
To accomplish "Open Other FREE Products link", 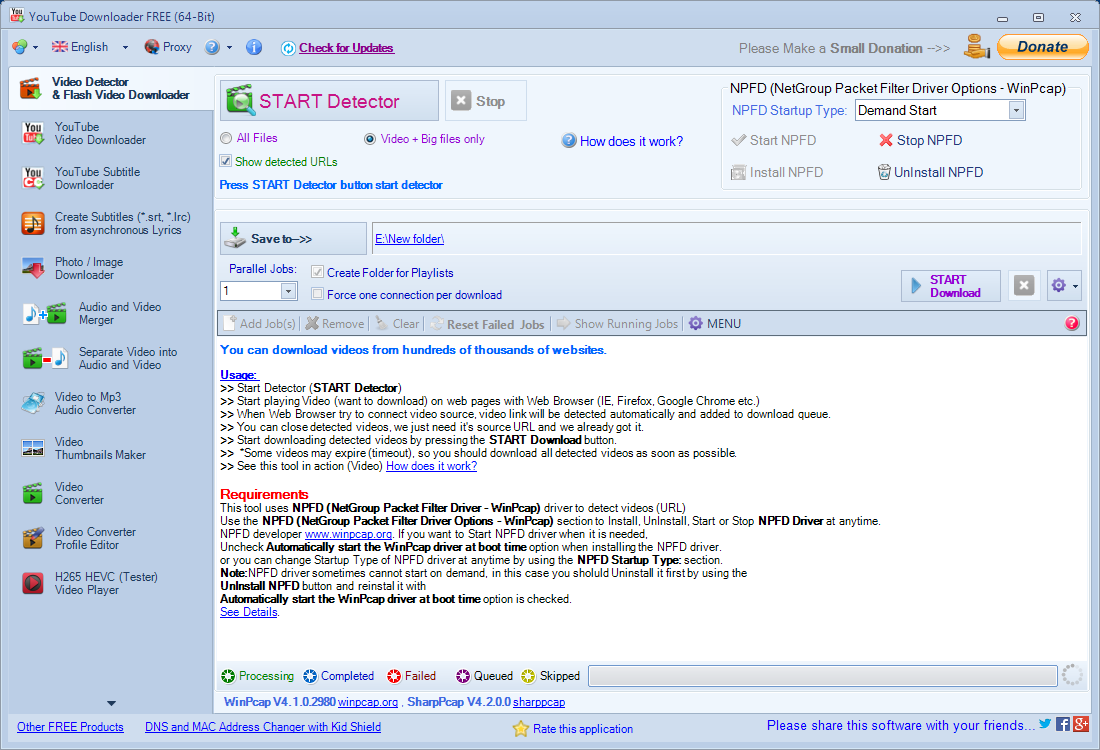I will [x=70, y=727].
